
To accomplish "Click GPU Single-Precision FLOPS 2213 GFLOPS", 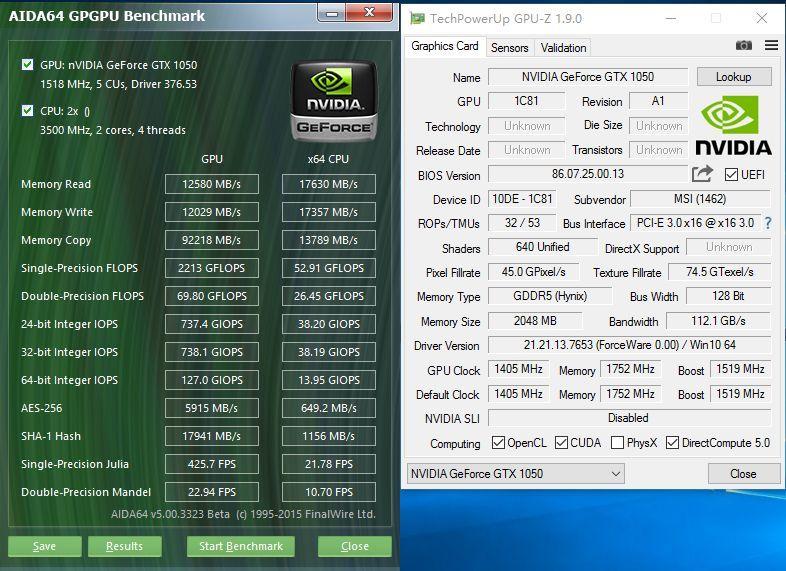I will tap(212, 268).
